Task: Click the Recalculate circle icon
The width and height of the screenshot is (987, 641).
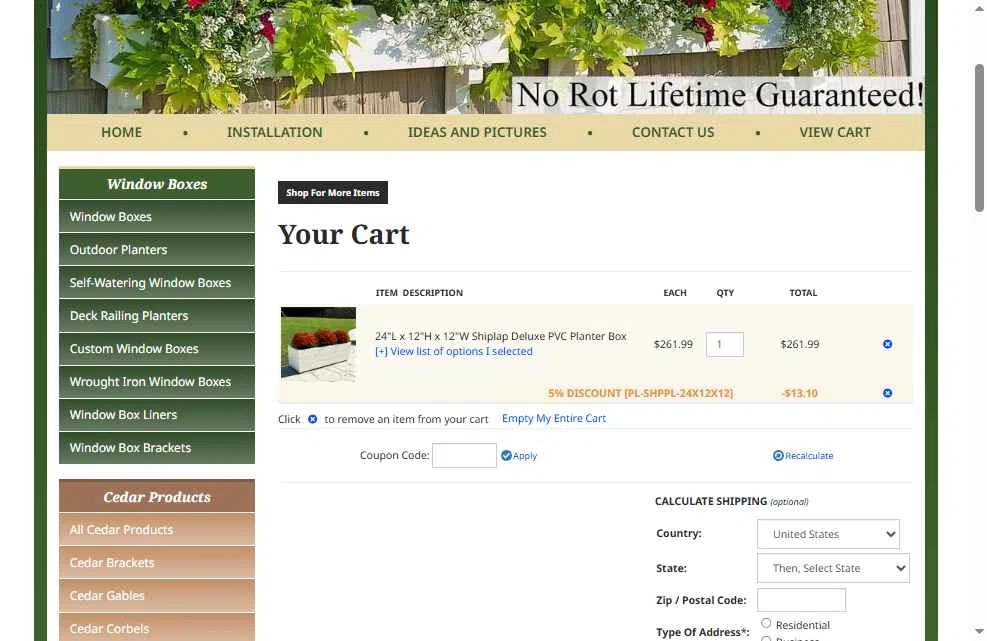Action: pyautogui.click(x=778, y=455)
